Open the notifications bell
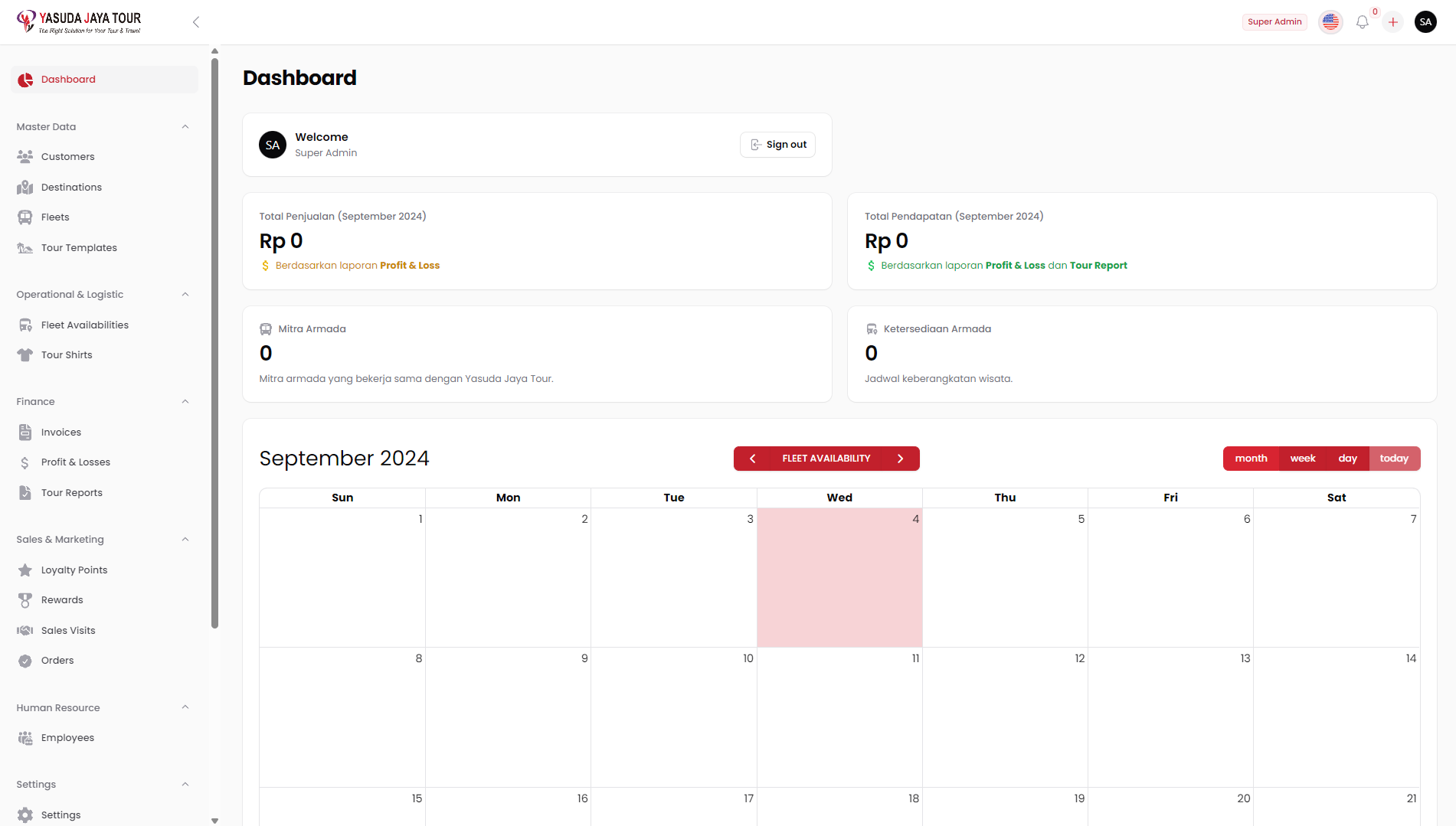Image resolution: width=1456 pixels, height=826 pixels. (x=1362, y=22)
